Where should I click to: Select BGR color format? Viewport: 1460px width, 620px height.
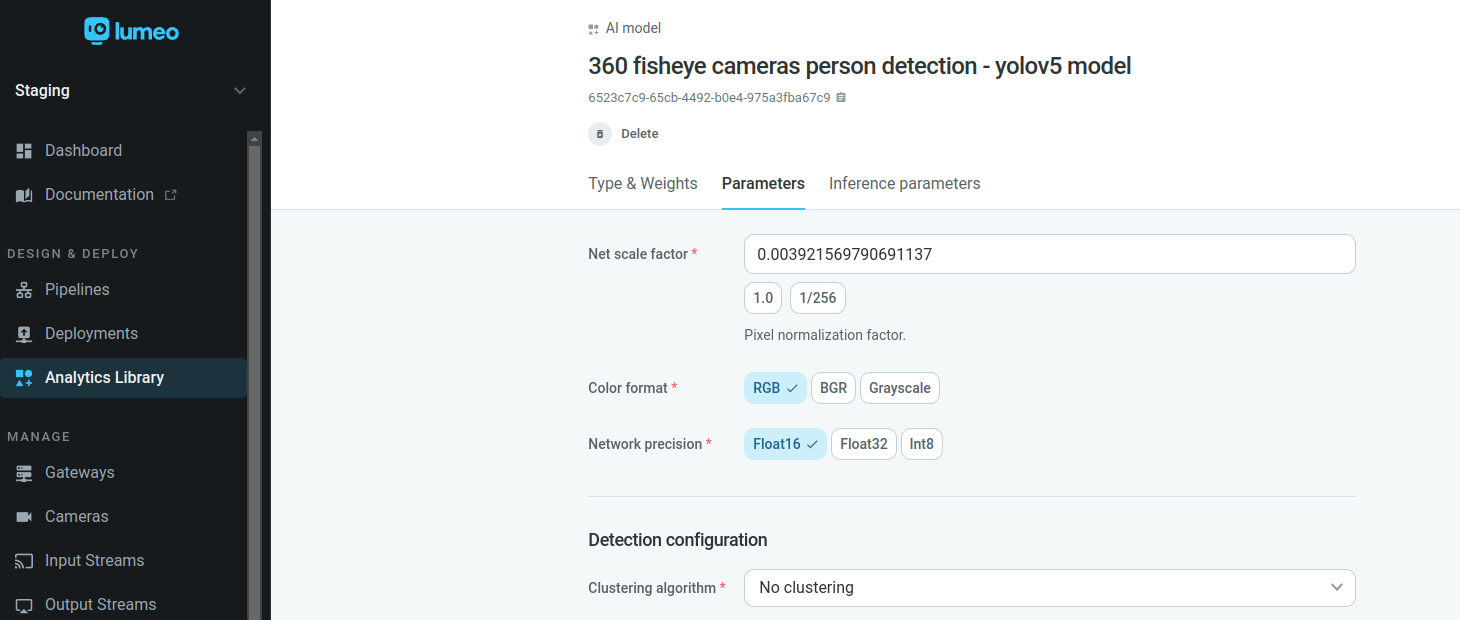click(x=833, y=388)
